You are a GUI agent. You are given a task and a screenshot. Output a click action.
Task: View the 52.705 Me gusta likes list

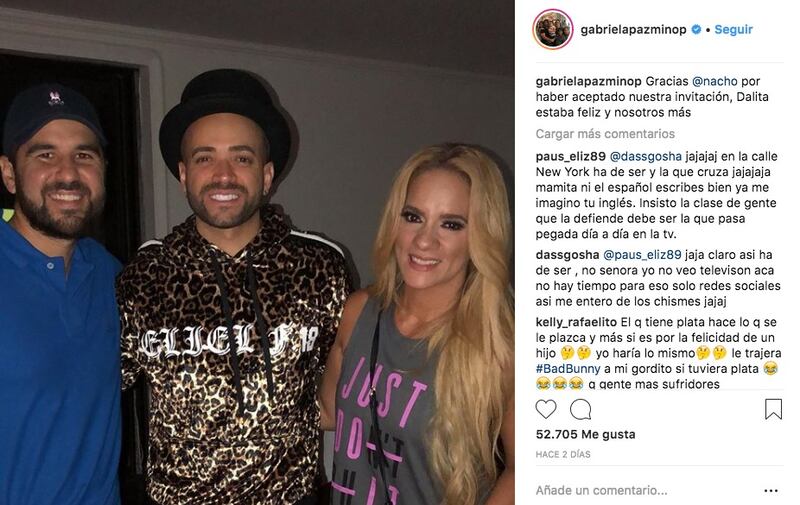coord(585,435)
